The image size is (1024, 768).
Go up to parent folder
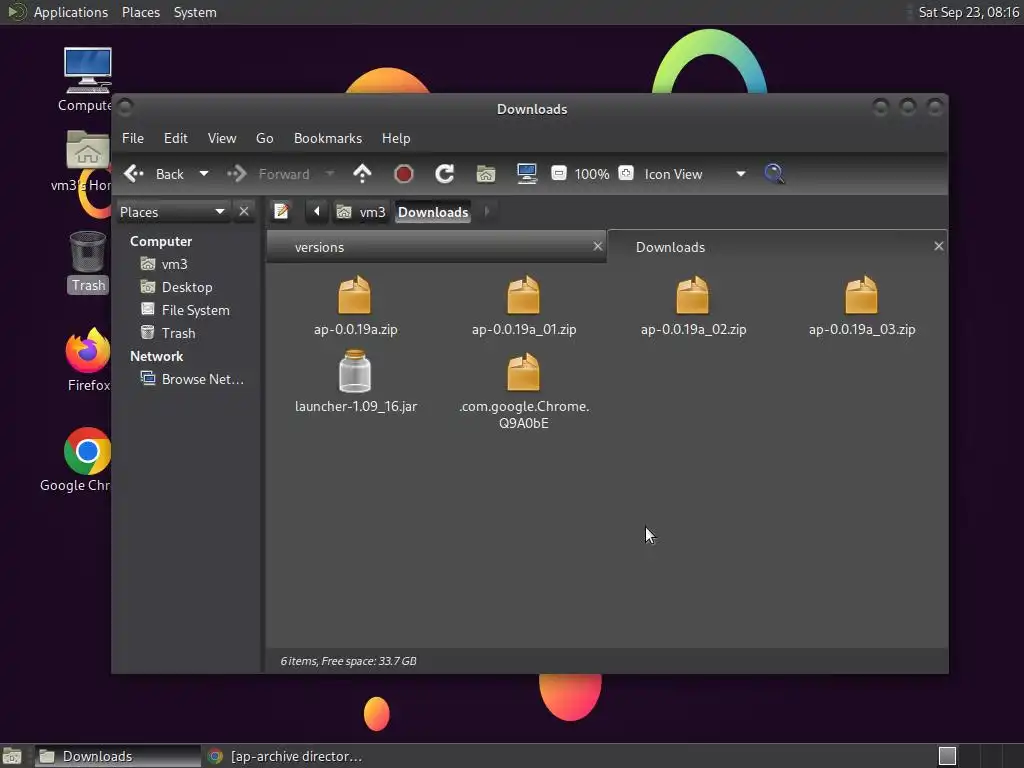[x=362, y=174]
